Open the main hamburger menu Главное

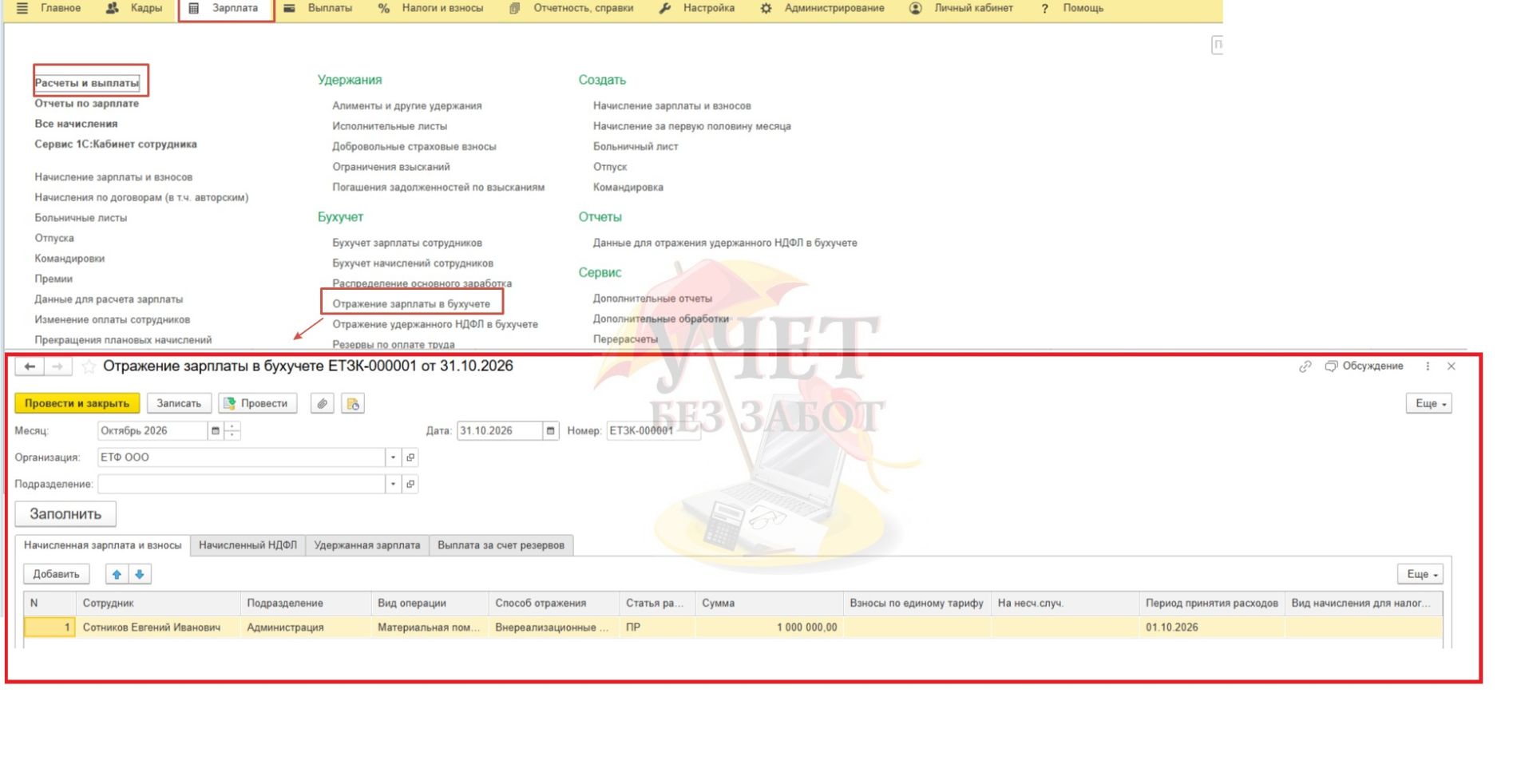(x=48, y=8)
